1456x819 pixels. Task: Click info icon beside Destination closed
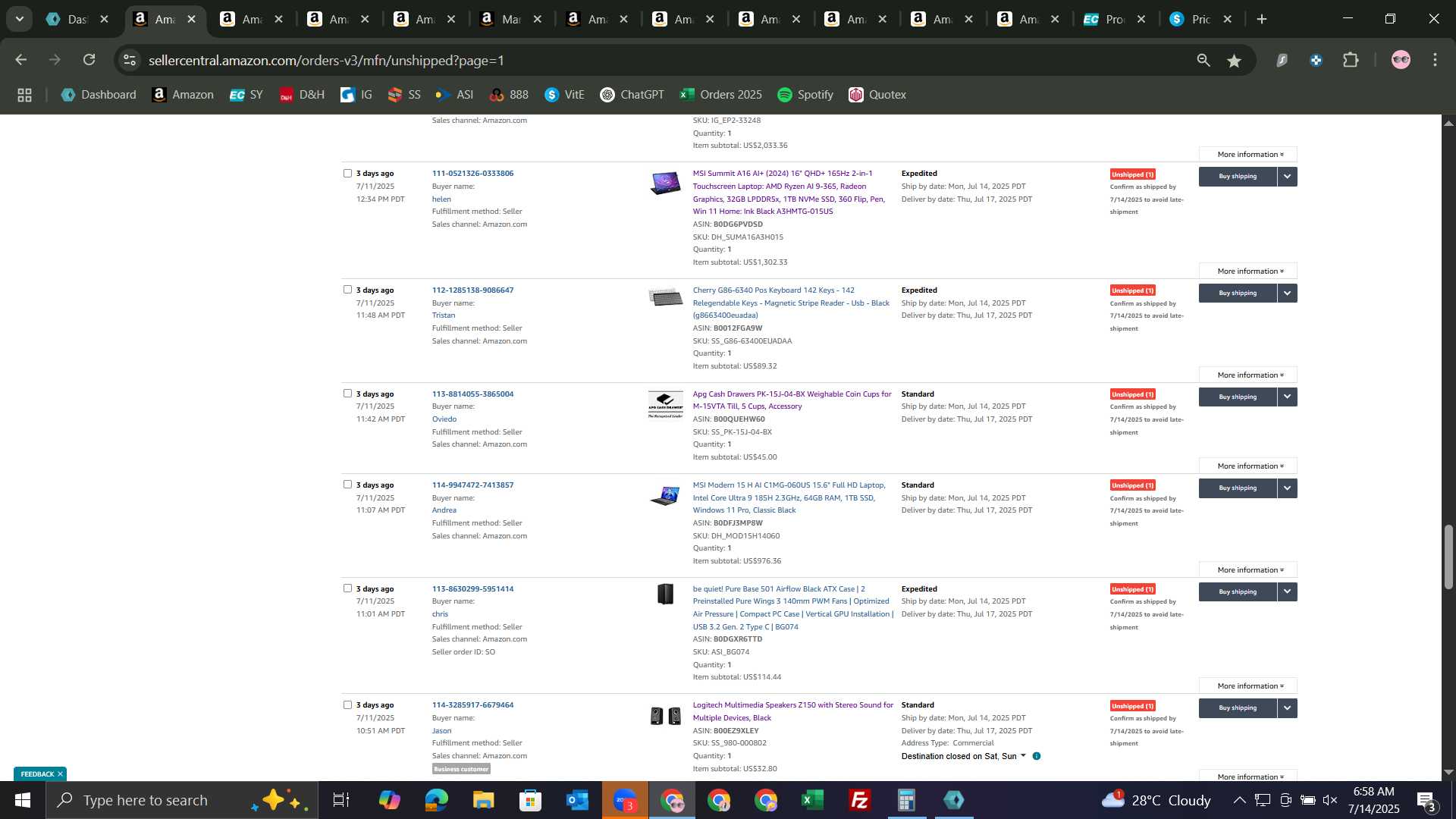1037,756
